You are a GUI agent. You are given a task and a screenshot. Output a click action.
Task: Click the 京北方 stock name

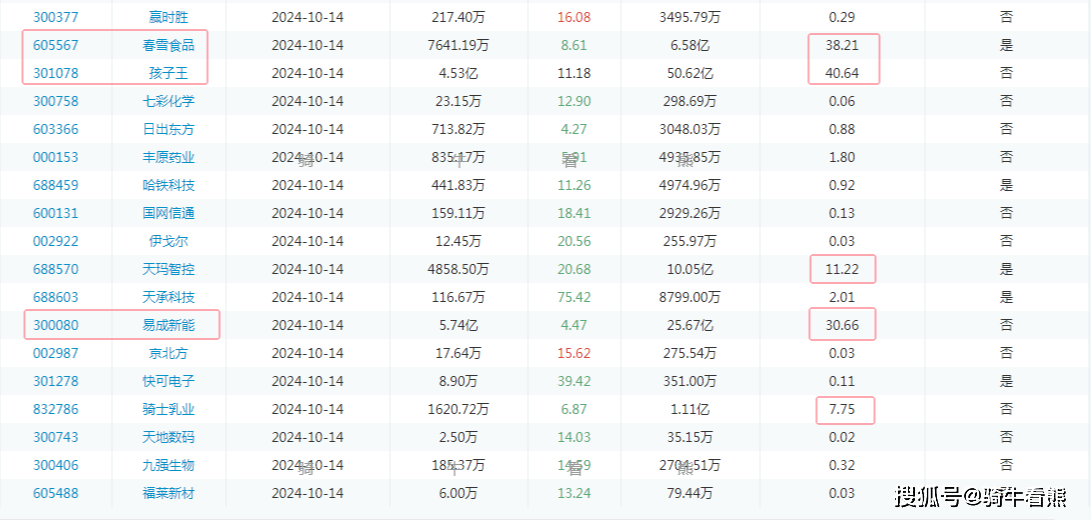tap(168, 353)
